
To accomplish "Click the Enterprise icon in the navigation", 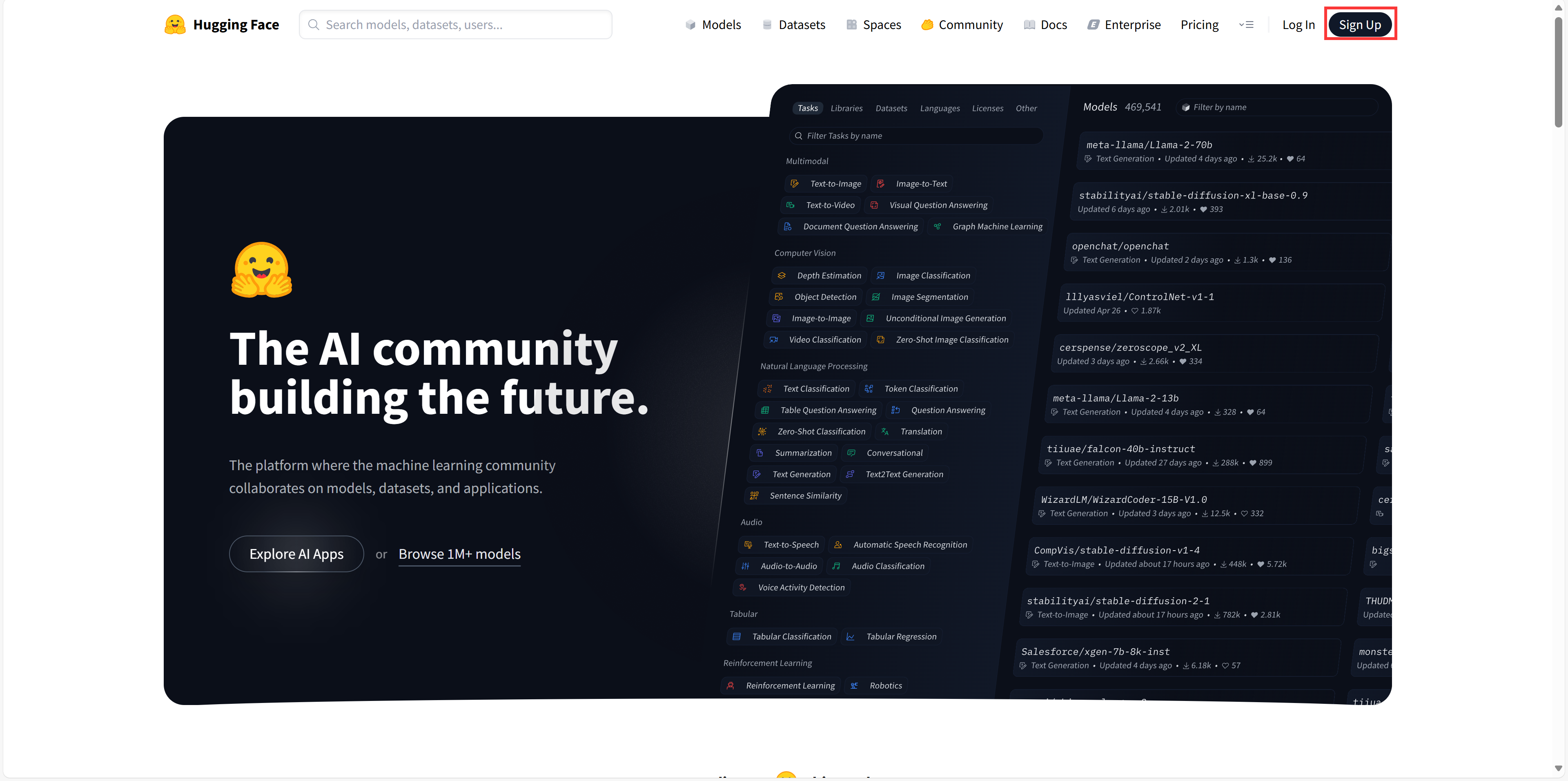I will point(1093,25).
